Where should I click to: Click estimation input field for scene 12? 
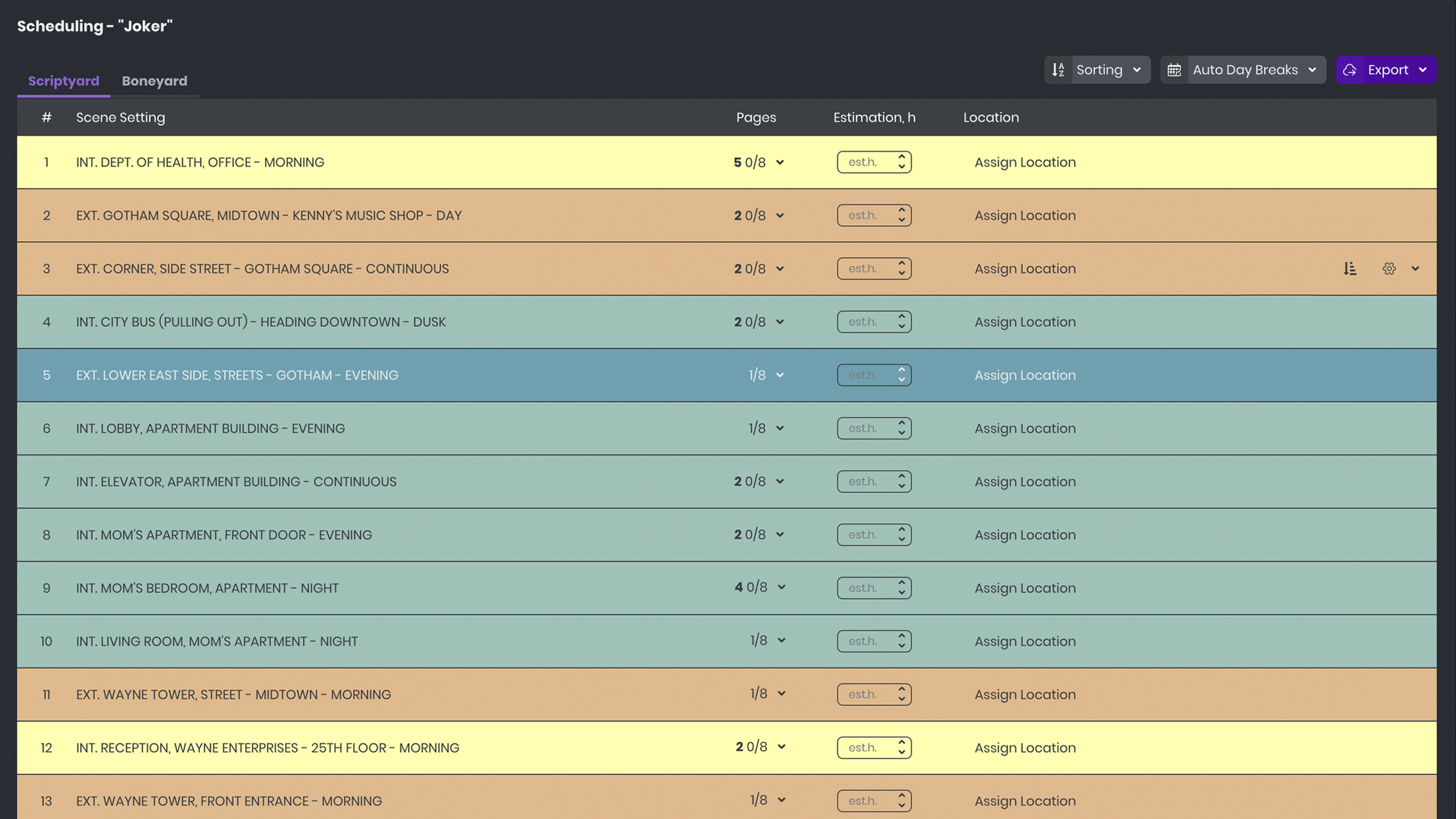click(x=864, y=747)
